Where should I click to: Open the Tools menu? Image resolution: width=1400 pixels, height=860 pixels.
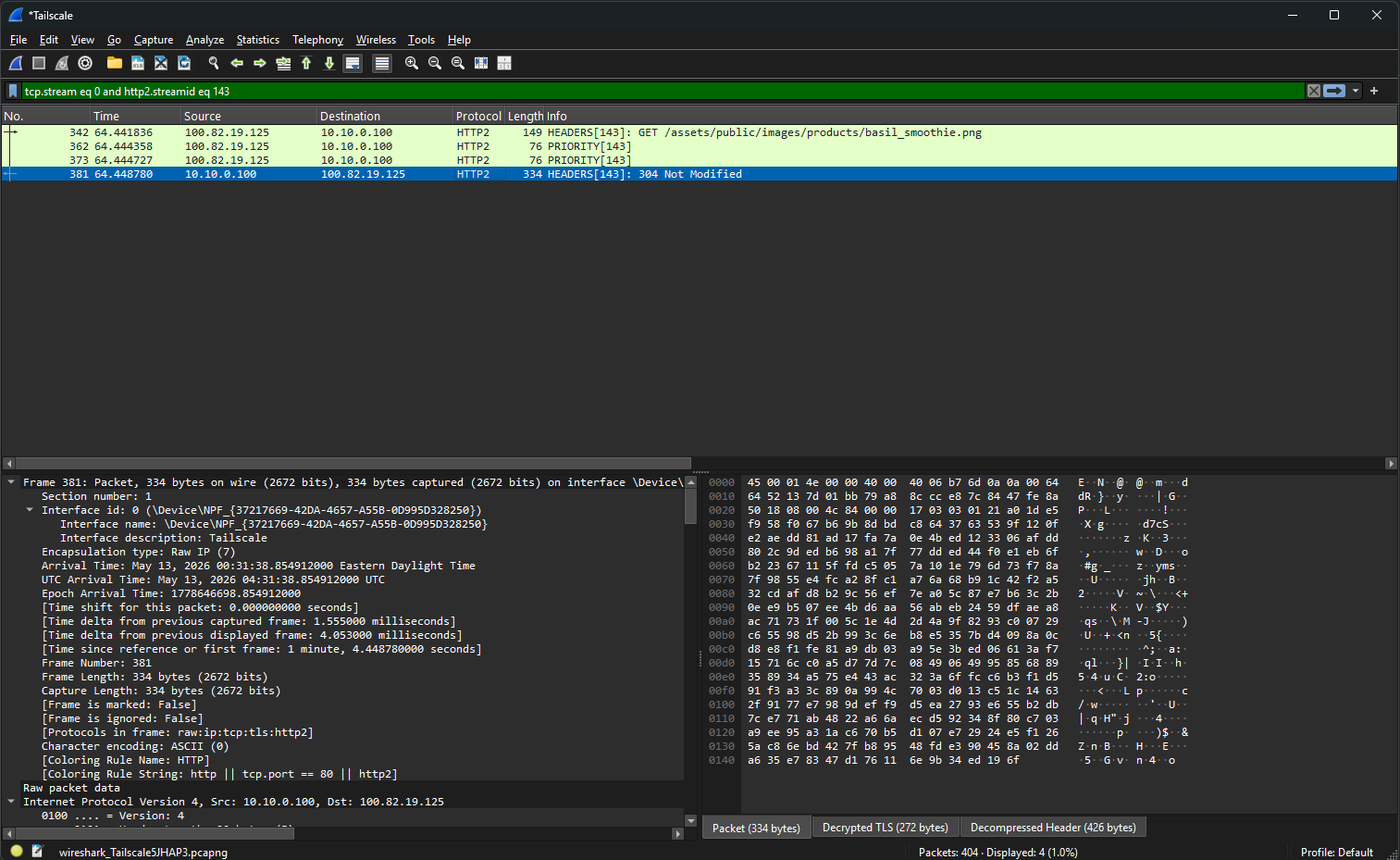[x=421, y=40]
